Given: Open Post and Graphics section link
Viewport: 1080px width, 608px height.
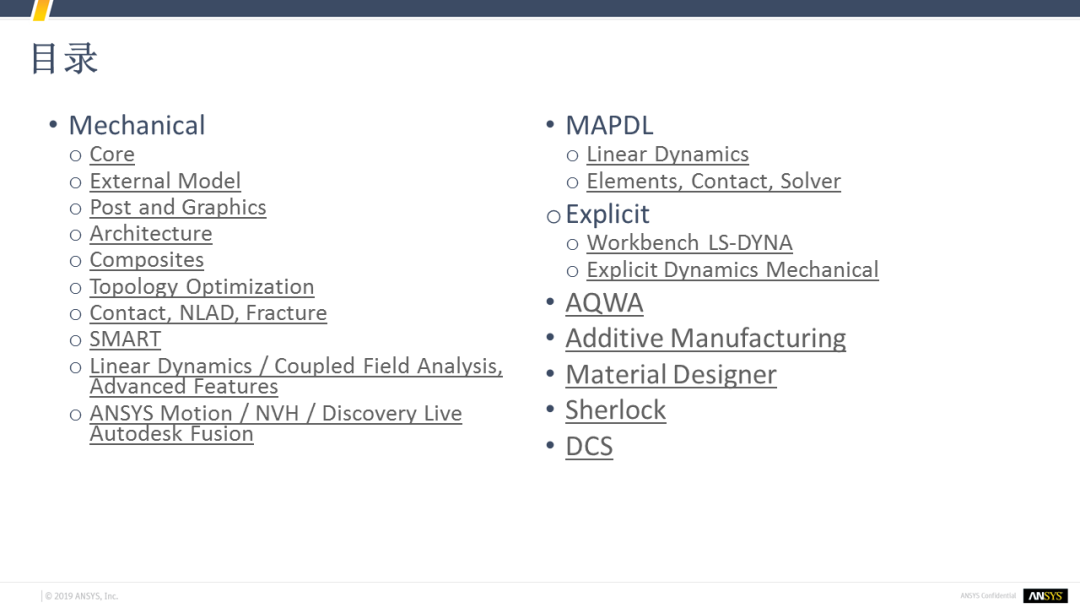Looking at the screenshot, I should 178,207.
